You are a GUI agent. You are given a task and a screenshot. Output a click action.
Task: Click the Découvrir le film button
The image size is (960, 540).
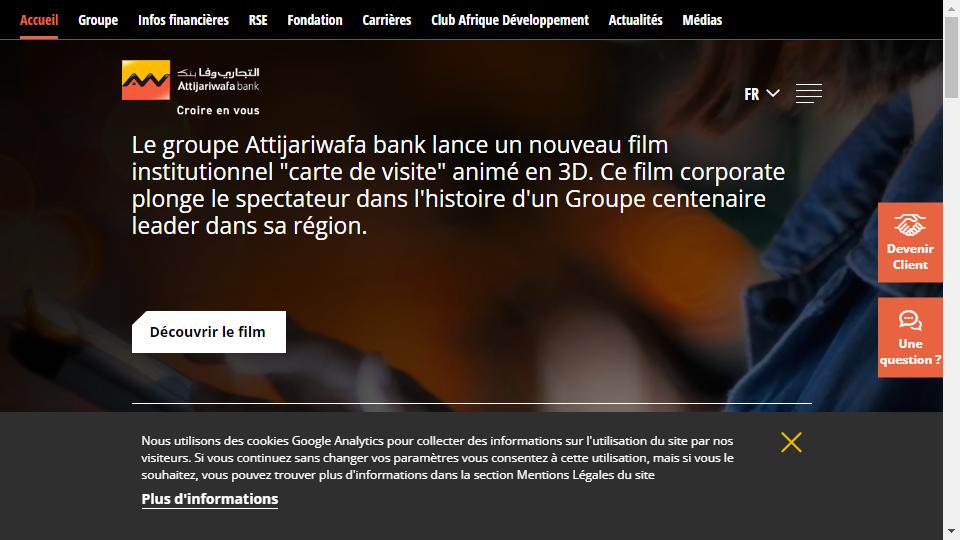point(209,332)
